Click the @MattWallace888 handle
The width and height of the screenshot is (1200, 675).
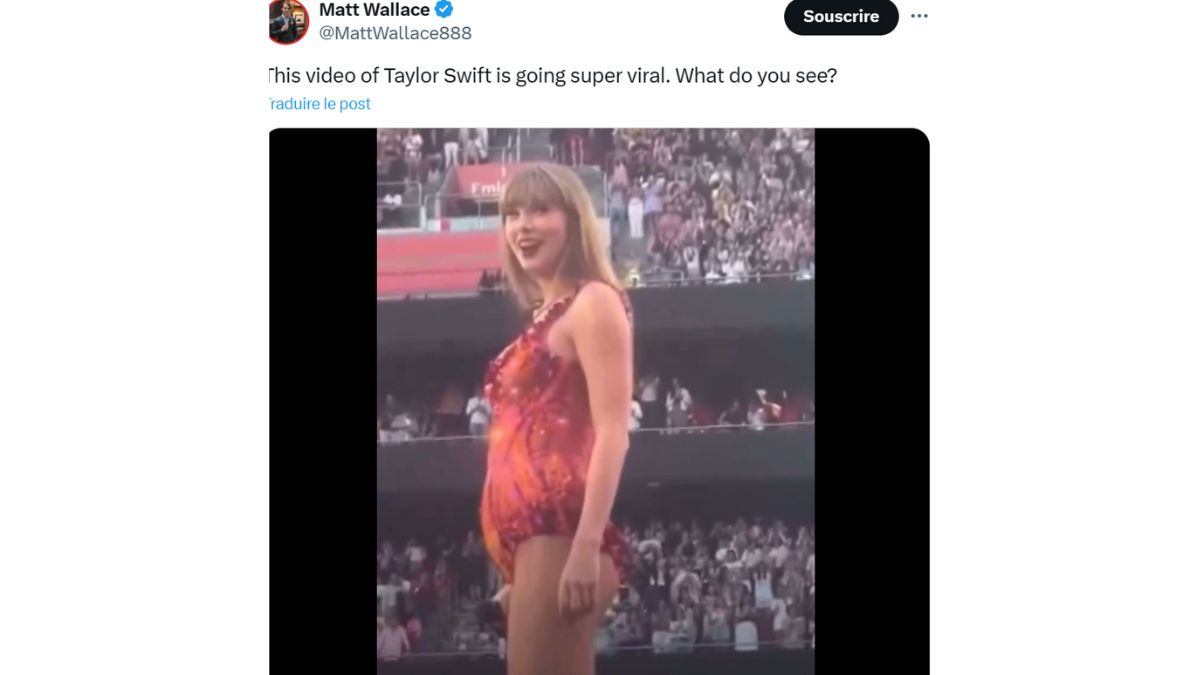click(394, 33)
